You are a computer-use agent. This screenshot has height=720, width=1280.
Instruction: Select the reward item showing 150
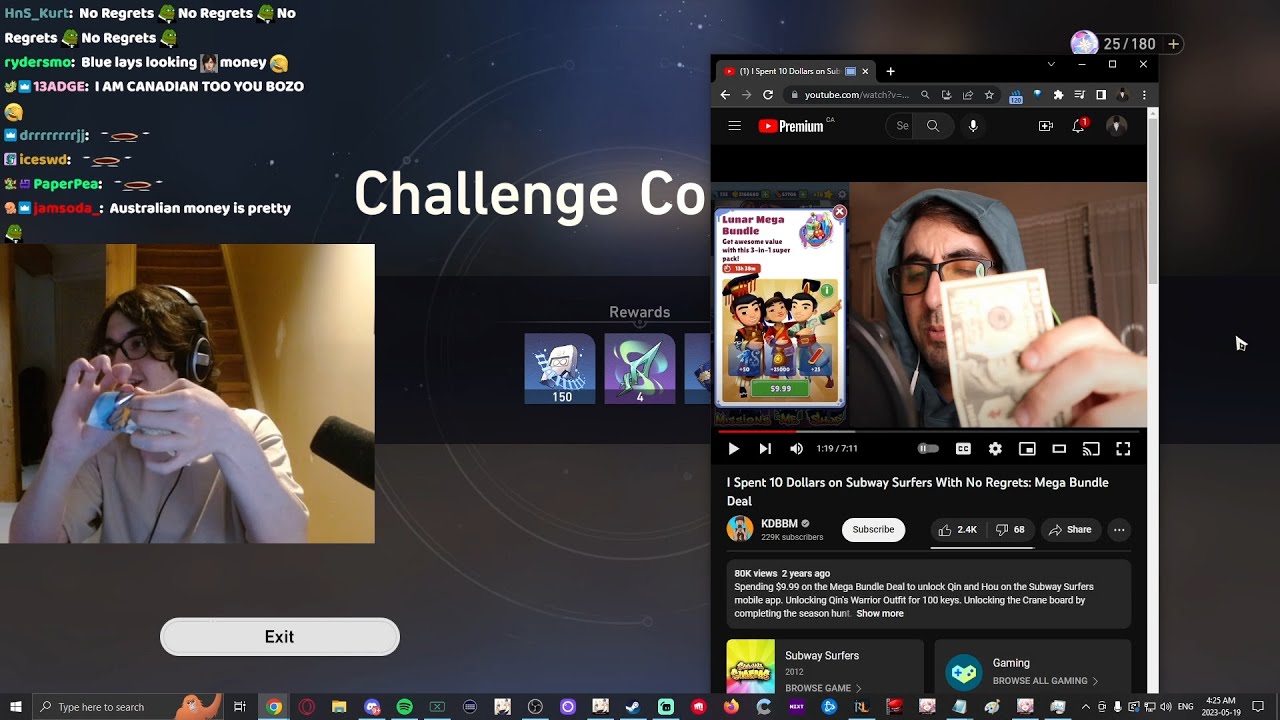coord(560,369)
